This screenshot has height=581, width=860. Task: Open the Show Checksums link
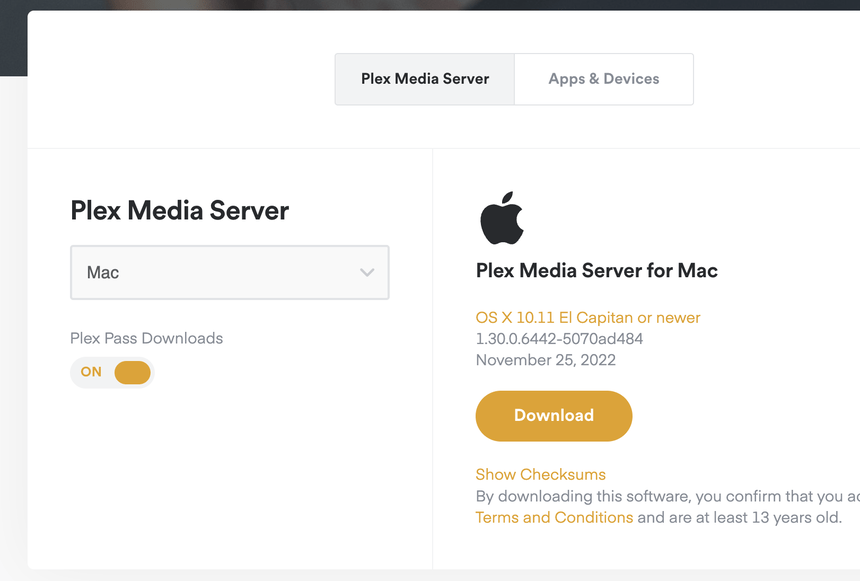coord(540,474)
